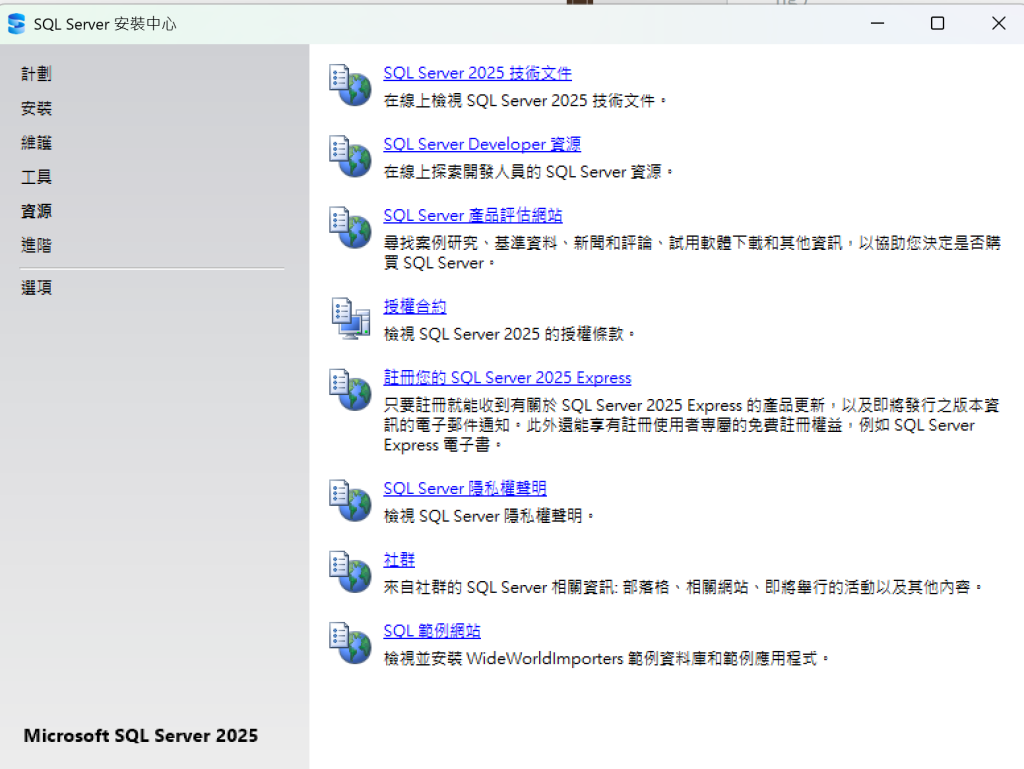
Task: Click the globe icon next to 註冊您的 SQL Server 2025 Express
Action: click(350, 389)
